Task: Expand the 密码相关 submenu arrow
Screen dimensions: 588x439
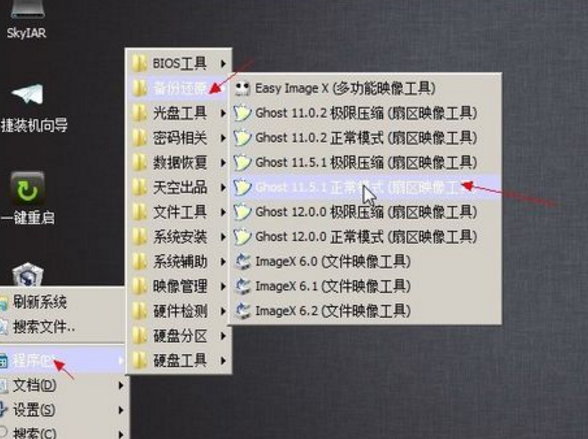Action: 223,138
